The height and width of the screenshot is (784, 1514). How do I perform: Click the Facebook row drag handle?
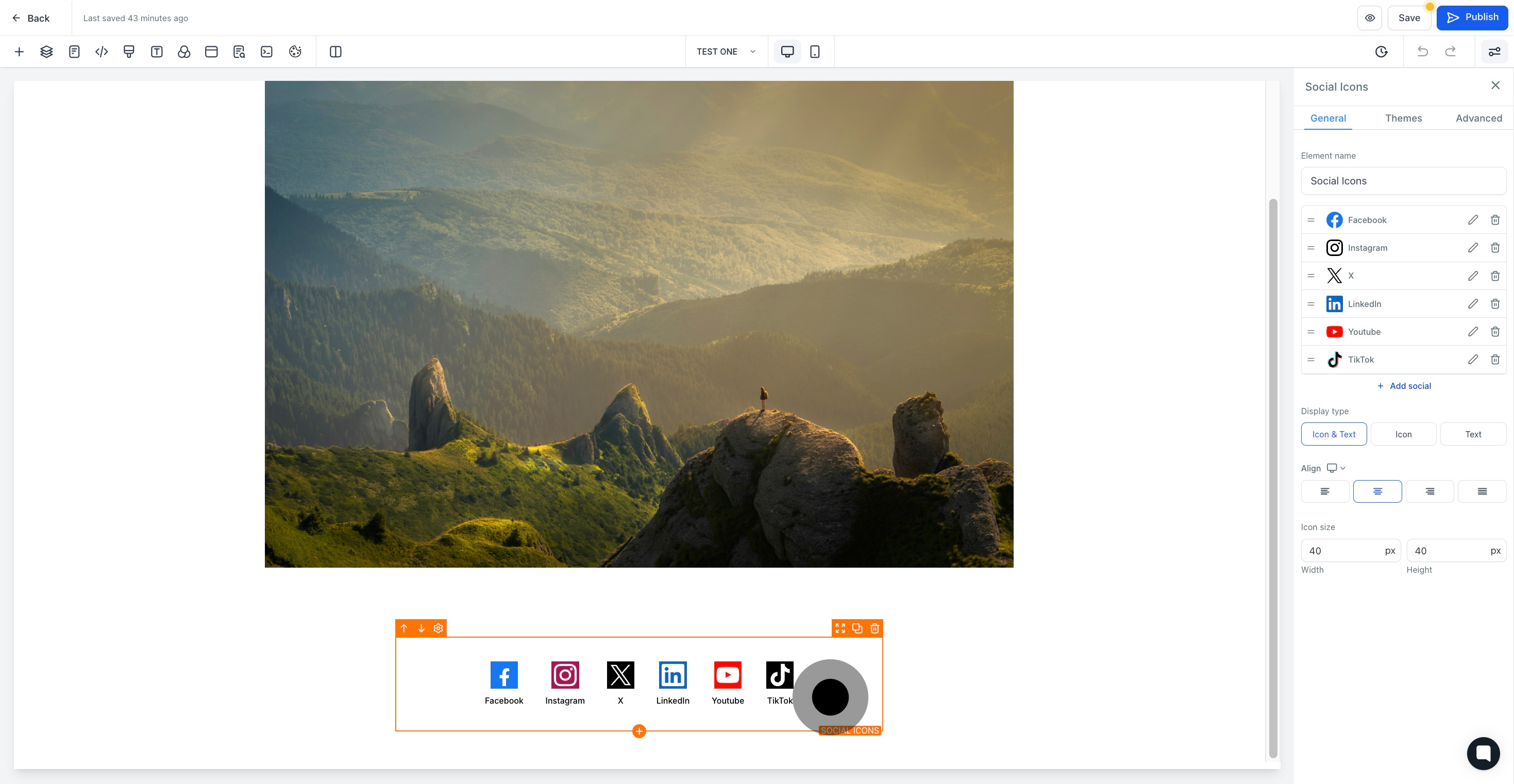point(1310,220)
